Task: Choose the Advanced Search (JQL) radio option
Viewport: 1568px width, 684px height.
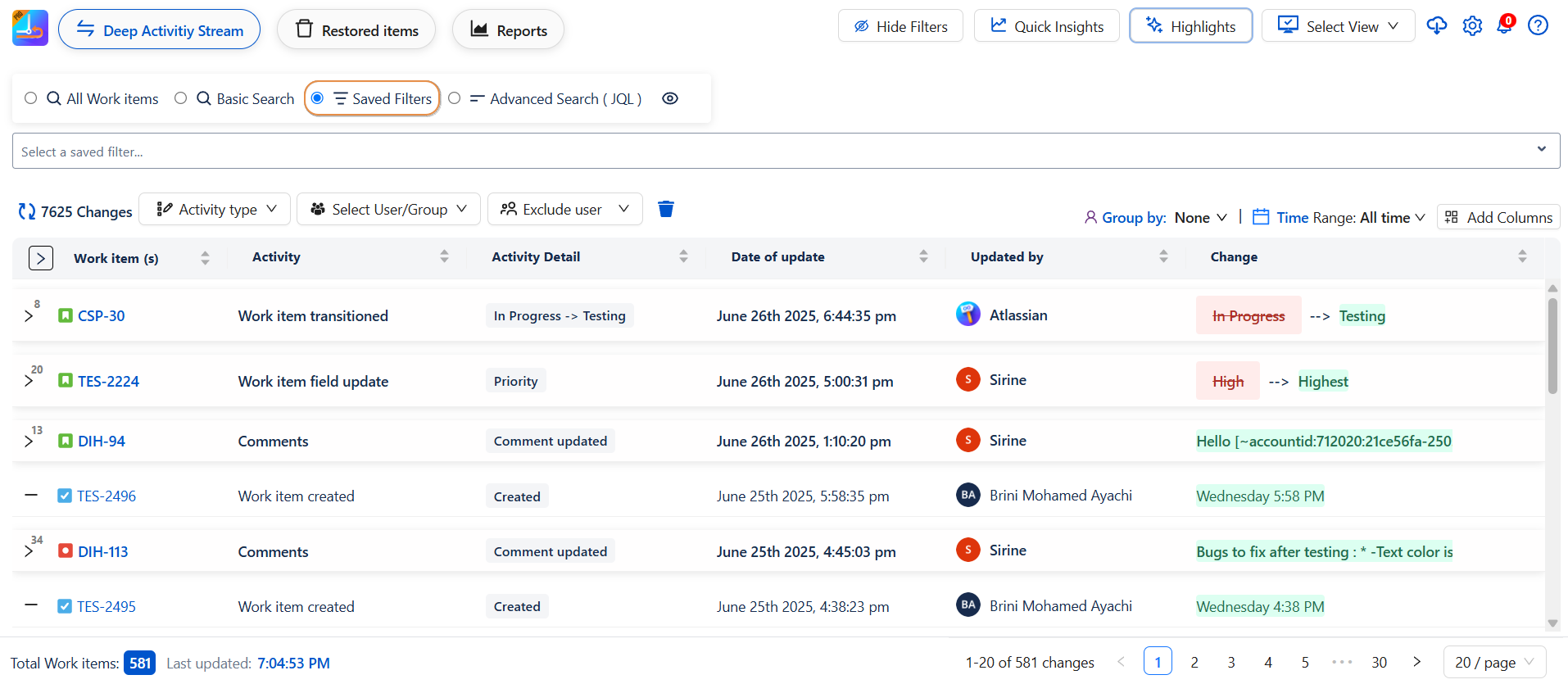Action: click(455, 98)
